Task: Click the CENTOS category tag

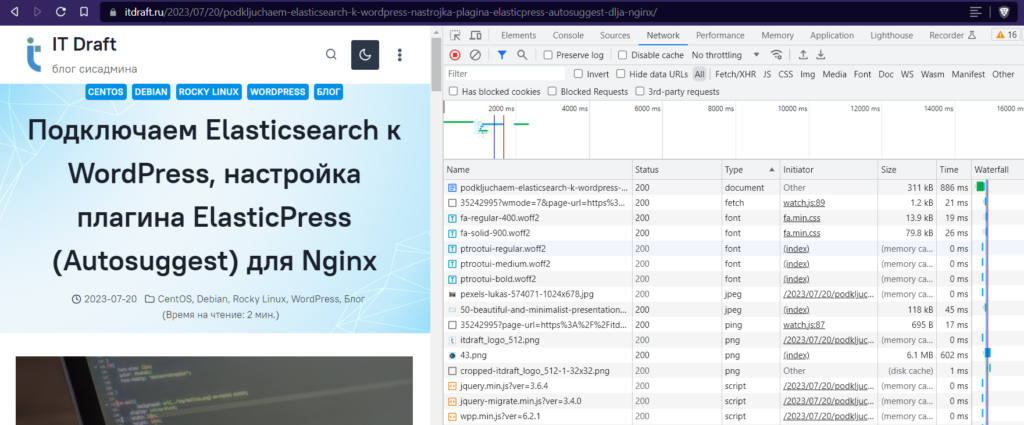Action: [106, 92]
